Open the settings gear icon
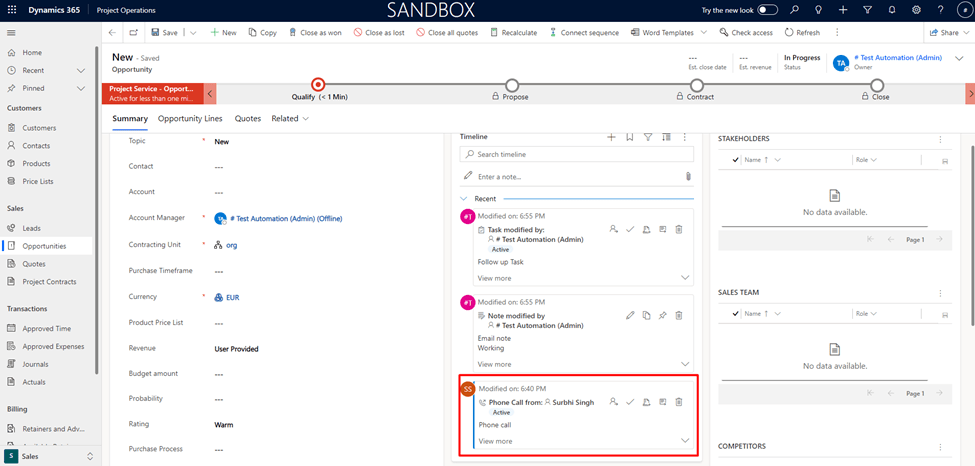 tap(916, 10)
